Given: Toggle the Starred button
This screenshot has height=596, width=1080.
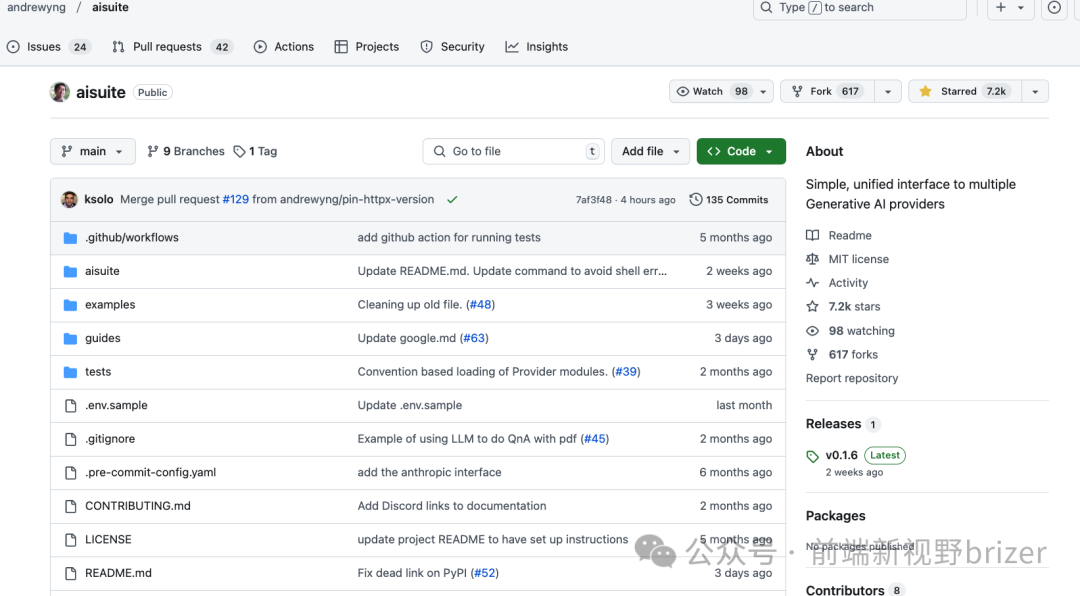Looking at the screenshot, I should pos(964,91).
